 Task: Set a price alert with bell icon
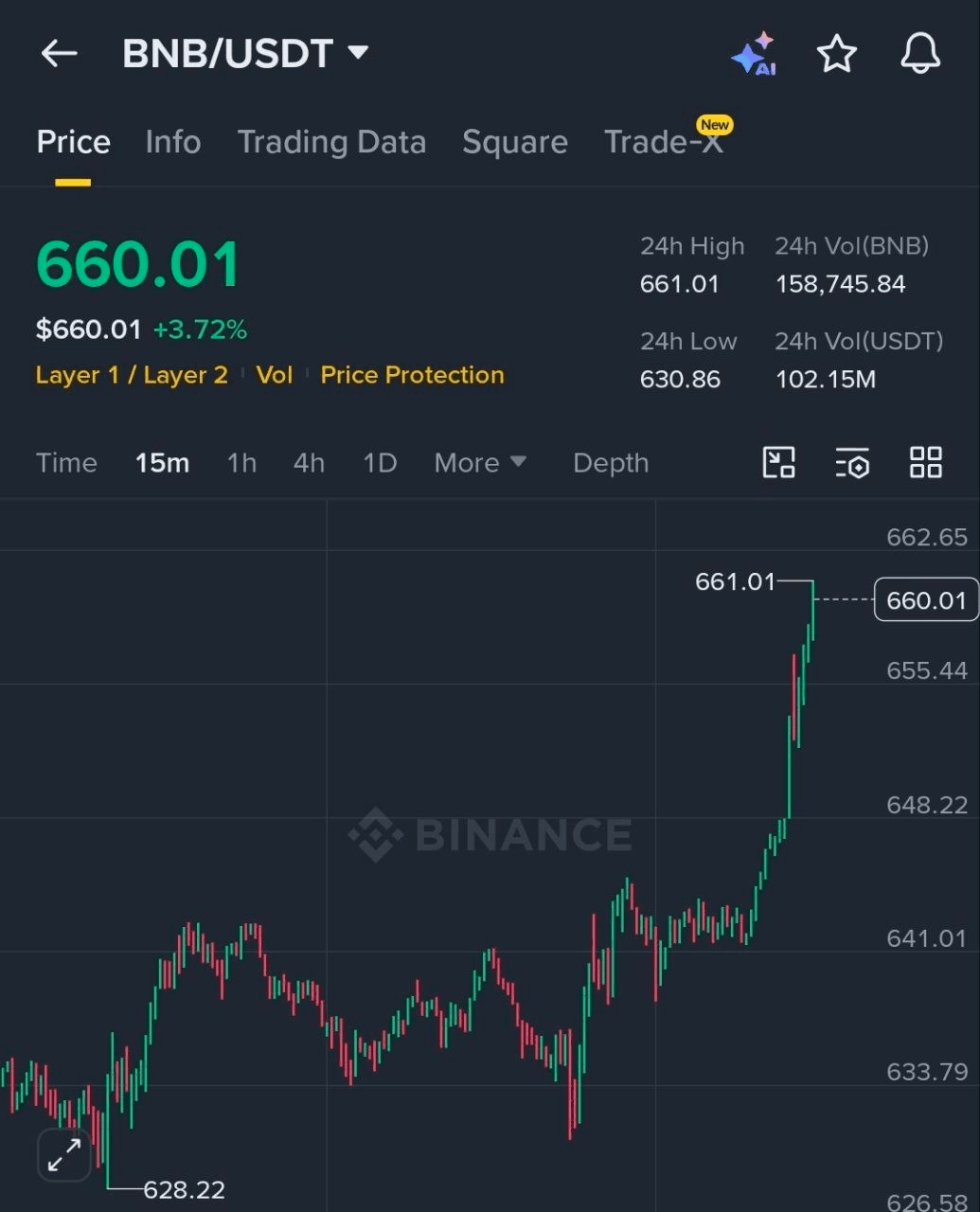click(920, 54)
